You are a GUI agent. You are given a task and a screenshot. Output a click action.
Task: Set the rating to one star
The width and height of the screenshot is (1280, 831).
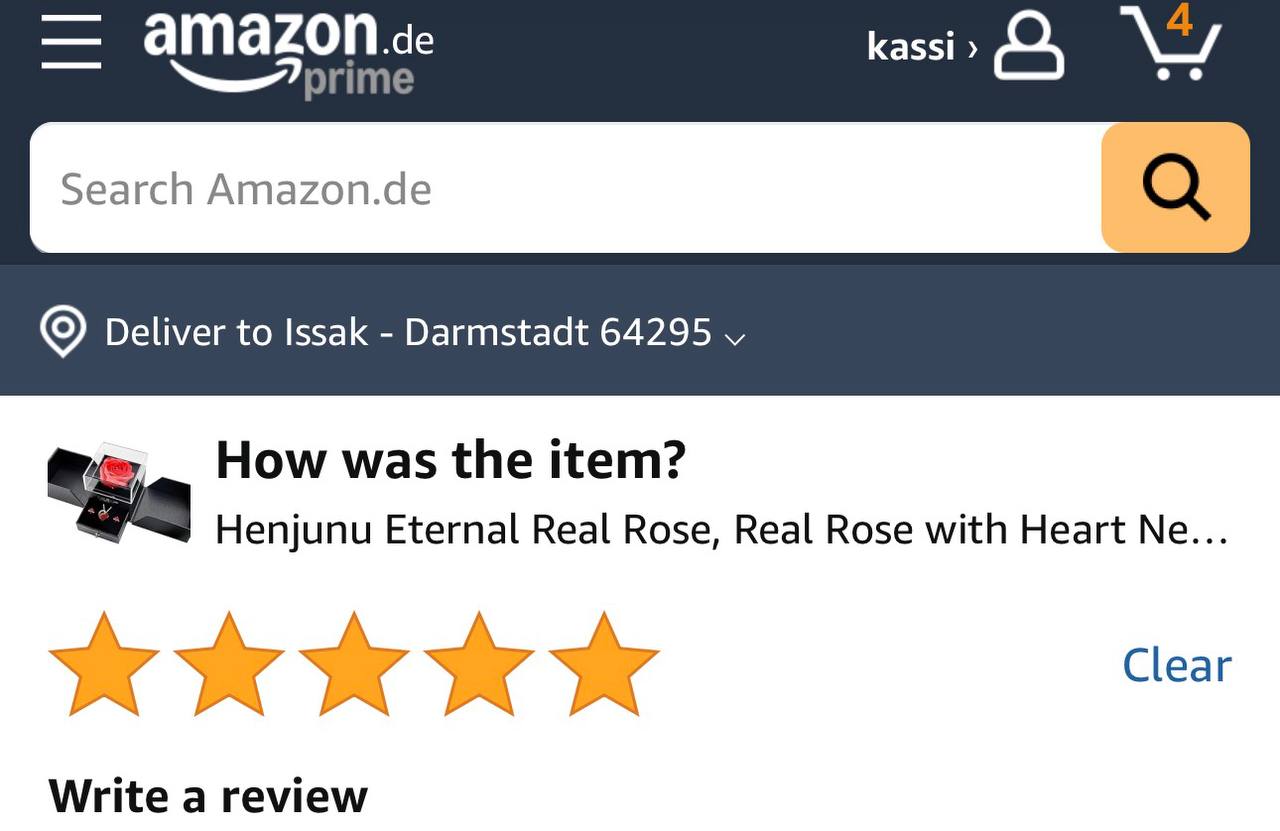click(x=104, y=664)
